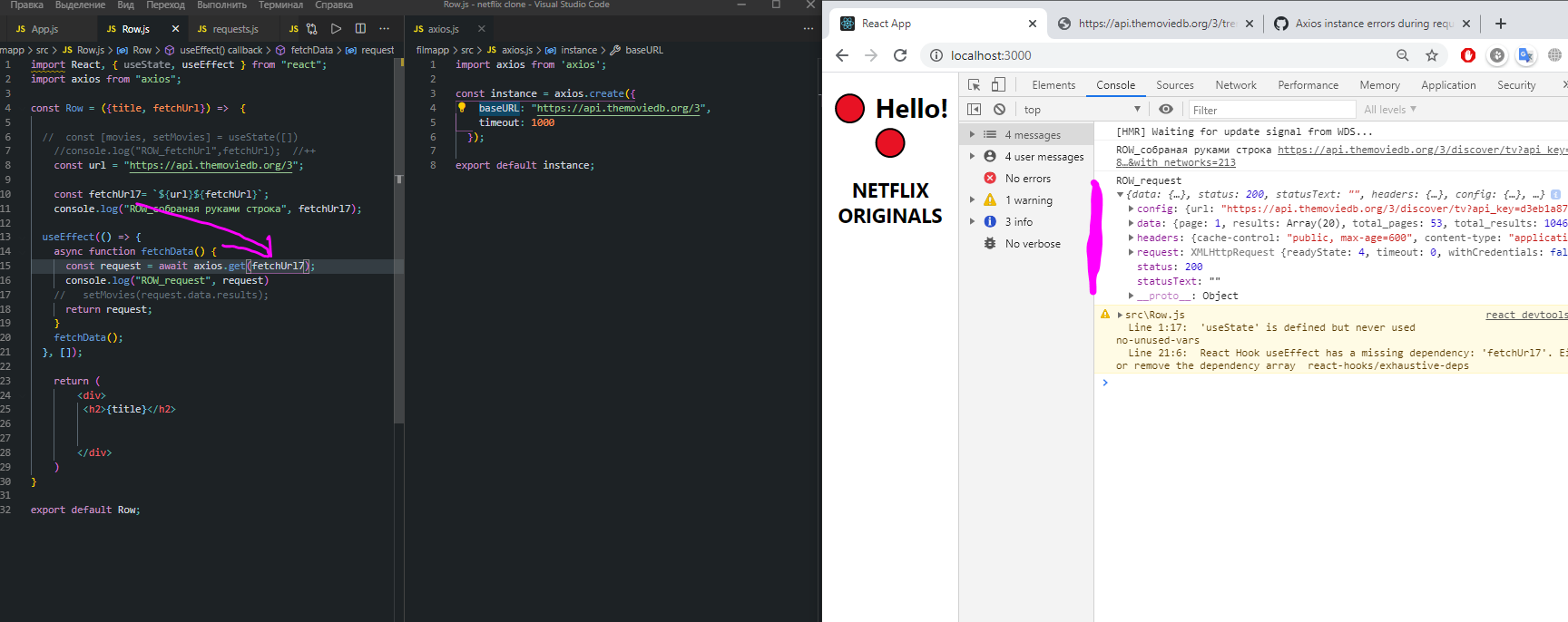Image resolution: width=1568 pixels, height=622 pixels.
Task: Switch to DevTools Network tab
Action: click(x=1236, y=85)
